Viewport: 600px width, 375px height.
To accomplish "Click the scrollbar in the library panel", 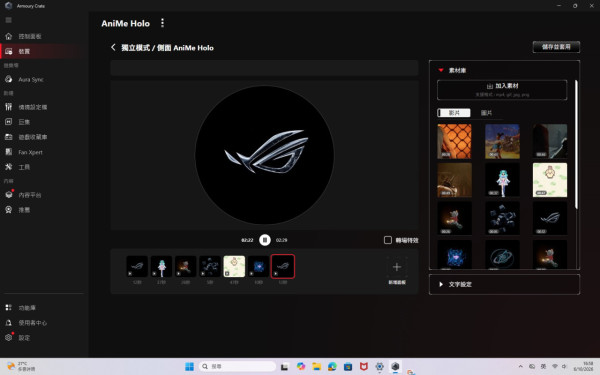I will (576, 145).
